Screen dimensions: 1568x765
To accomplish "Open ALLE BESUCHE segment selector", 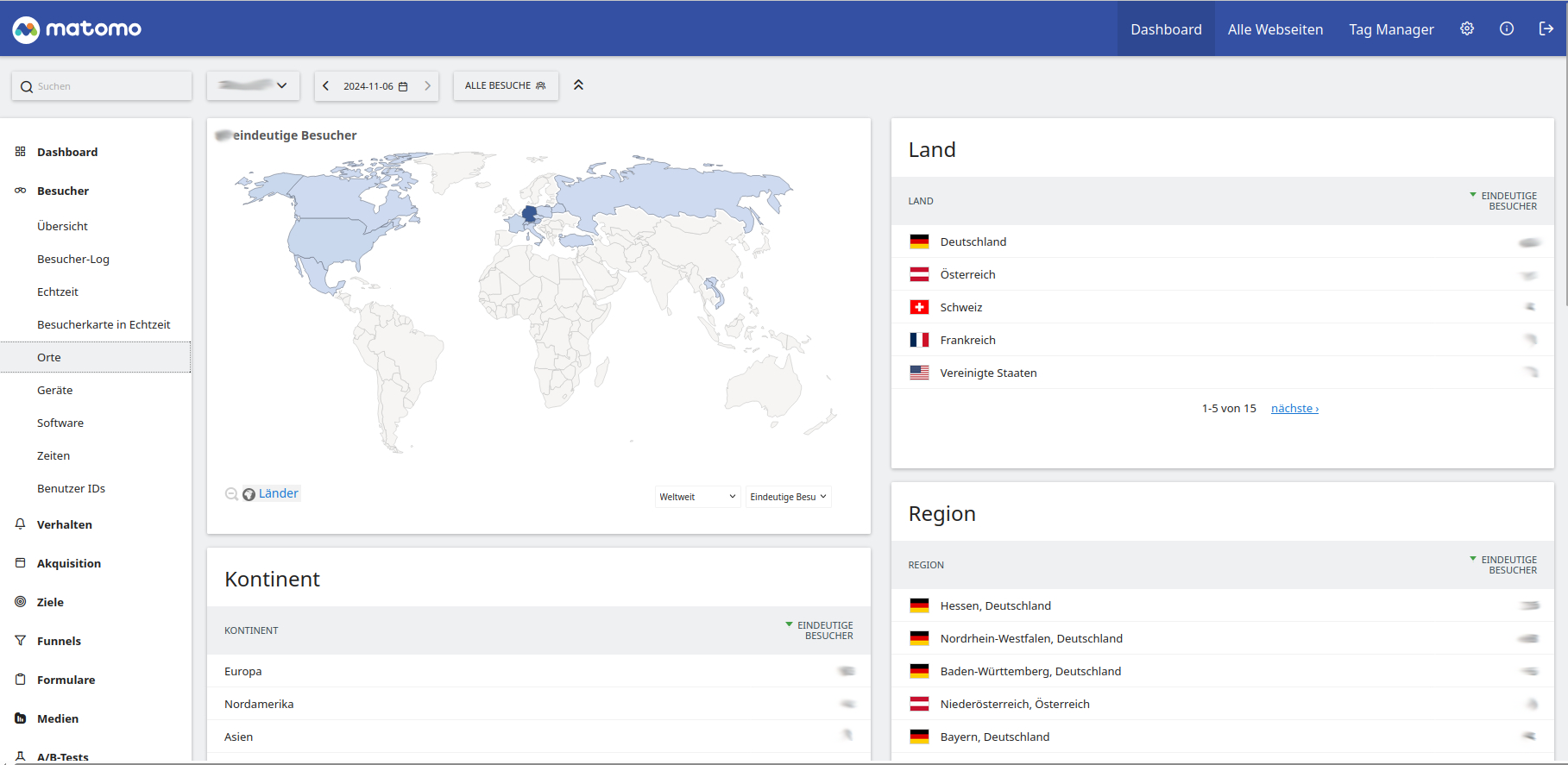I will [506, 85].
